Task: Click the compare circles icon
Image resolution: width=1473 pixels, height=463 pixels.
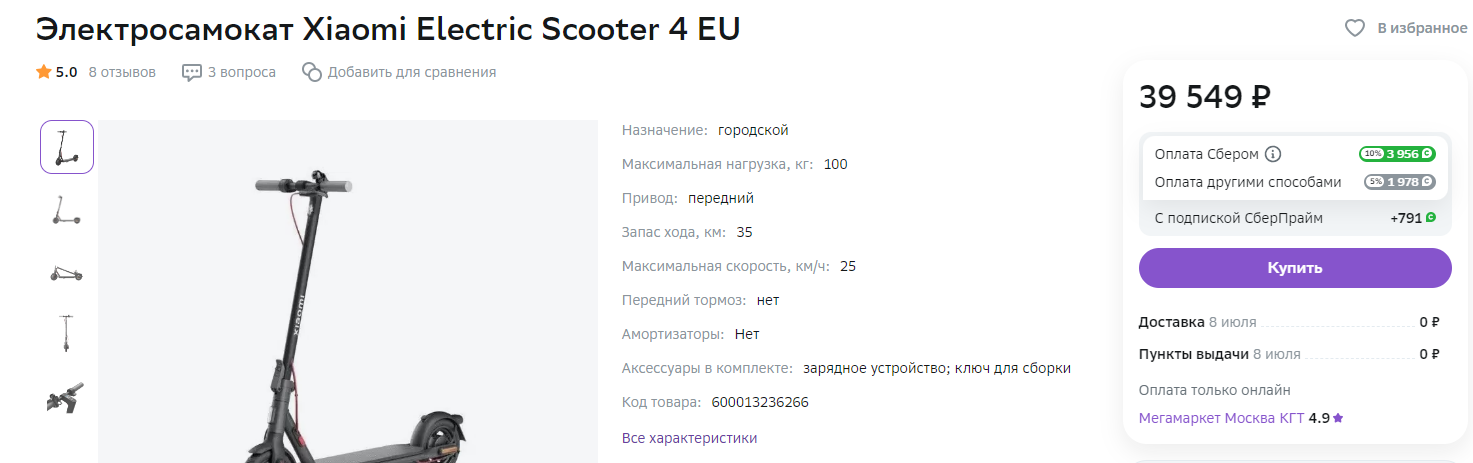Action: (312, 72)
